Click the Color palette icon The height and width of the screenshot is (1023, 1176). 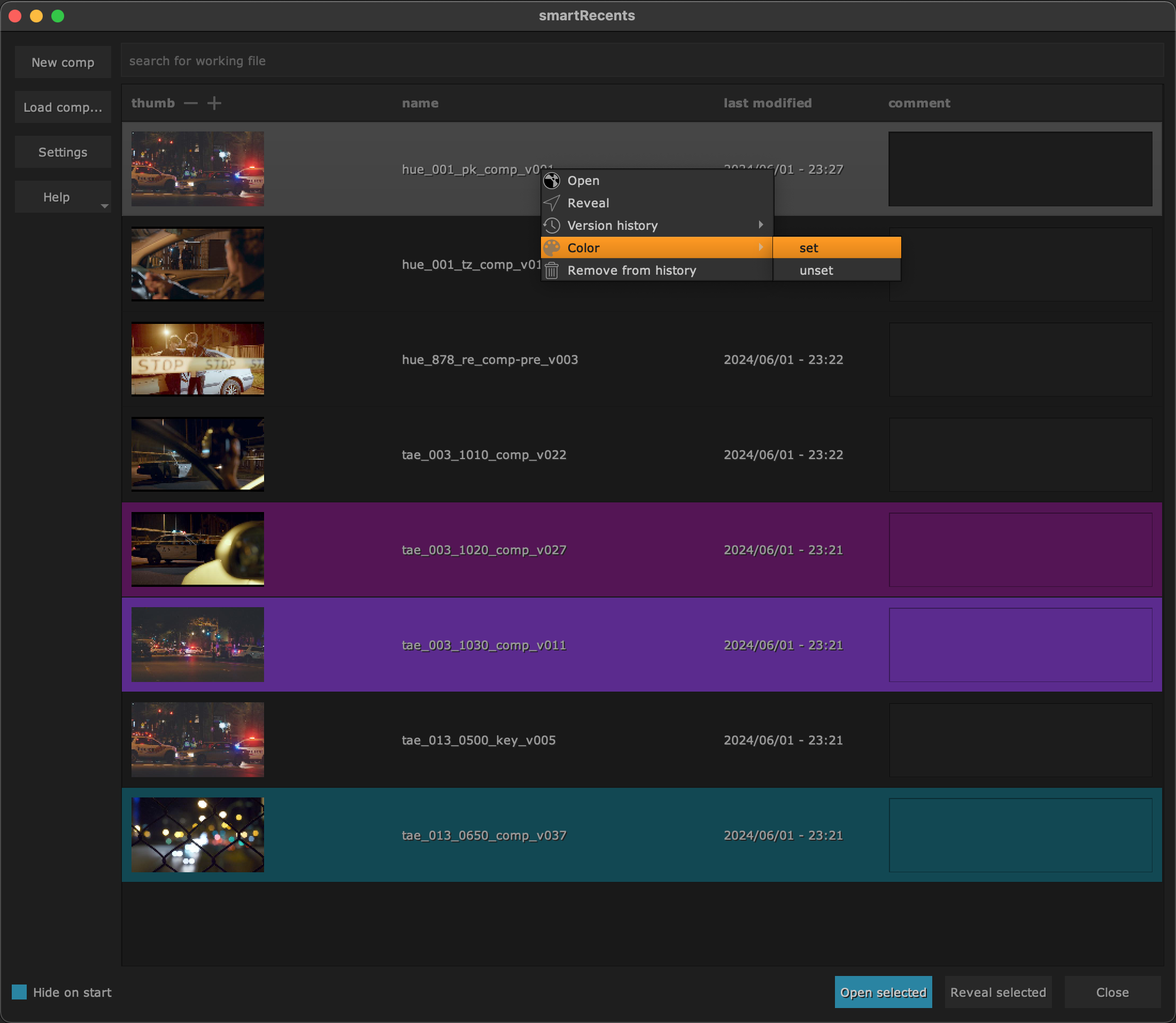click(x=552, y=248)
